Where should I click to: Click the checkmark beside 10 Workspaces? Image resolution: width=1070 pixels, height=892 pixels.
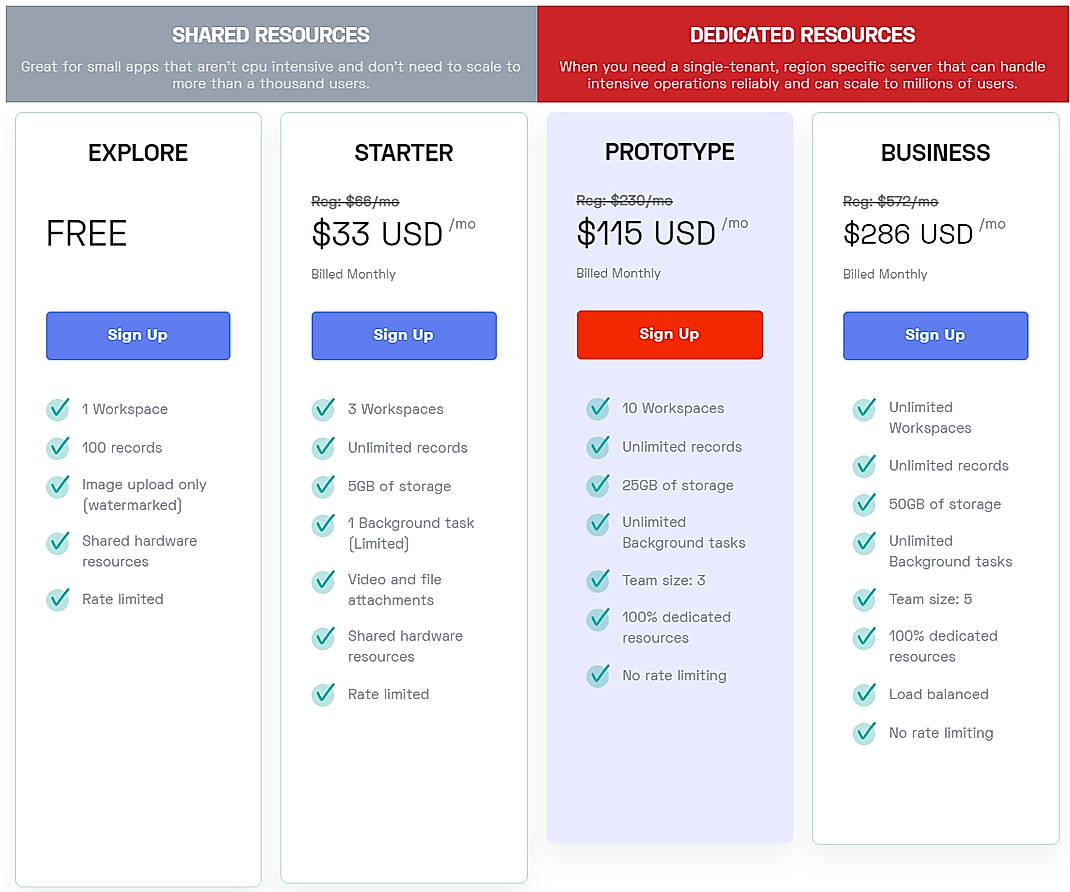(598, 408)
